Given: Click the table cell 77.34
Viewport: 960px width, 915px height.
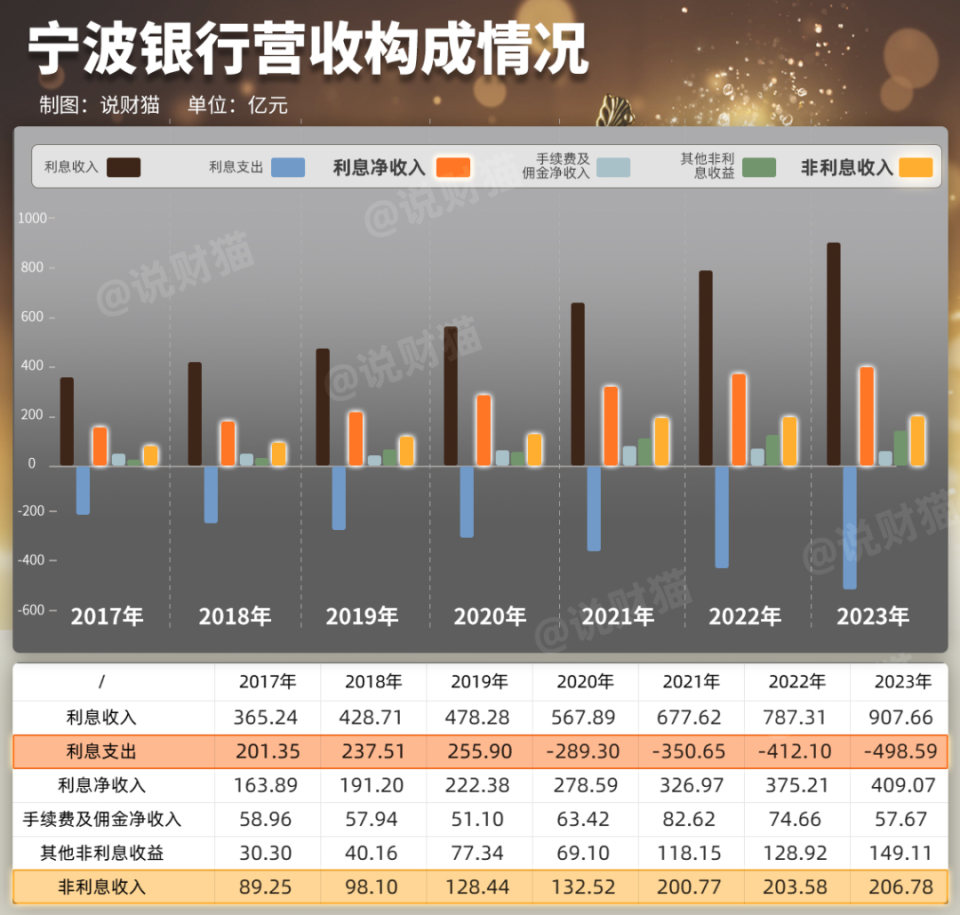Looking at the screenshot, I should coord(477,853).
